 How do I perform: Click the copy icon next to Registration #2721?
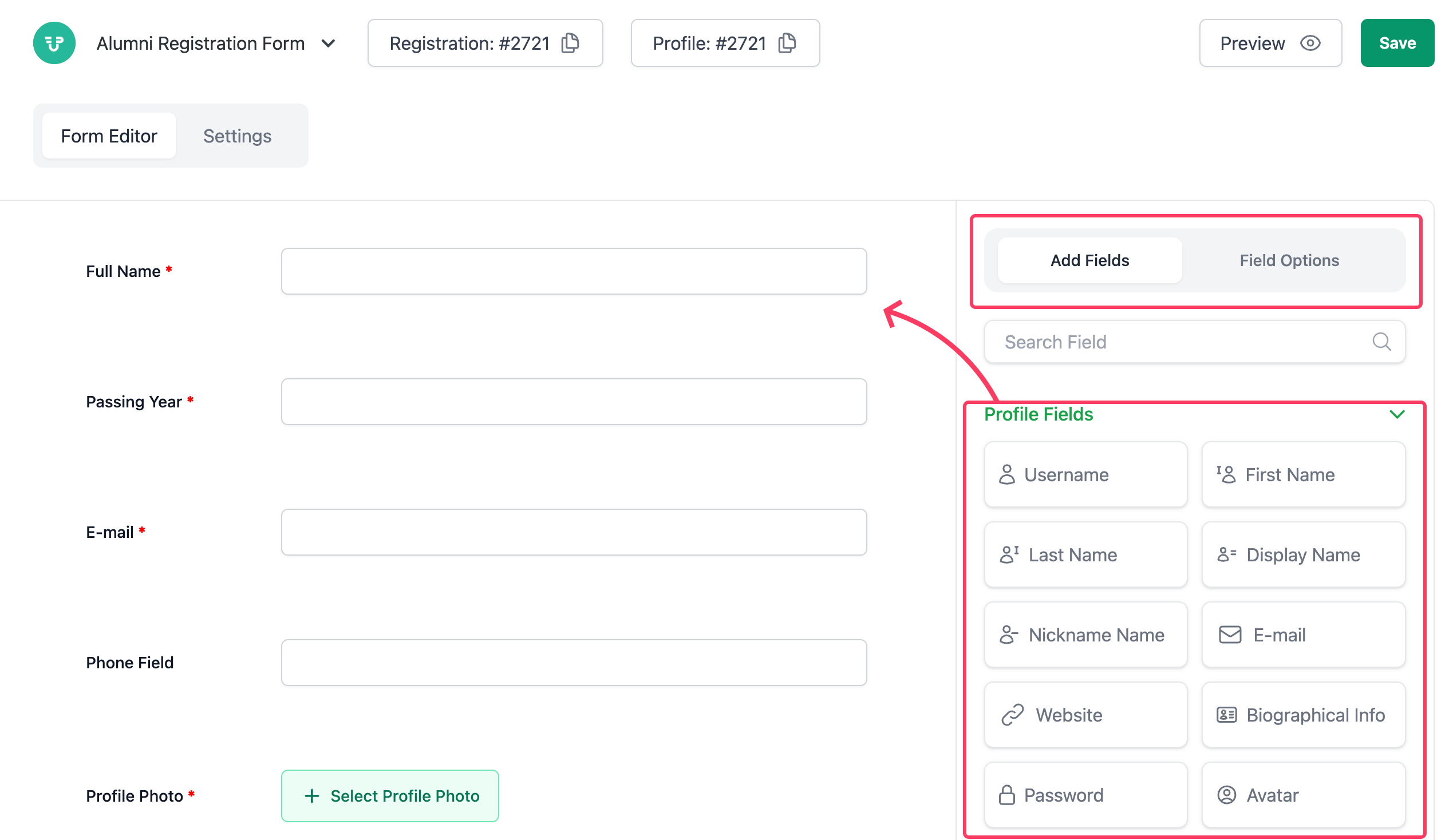570,43
